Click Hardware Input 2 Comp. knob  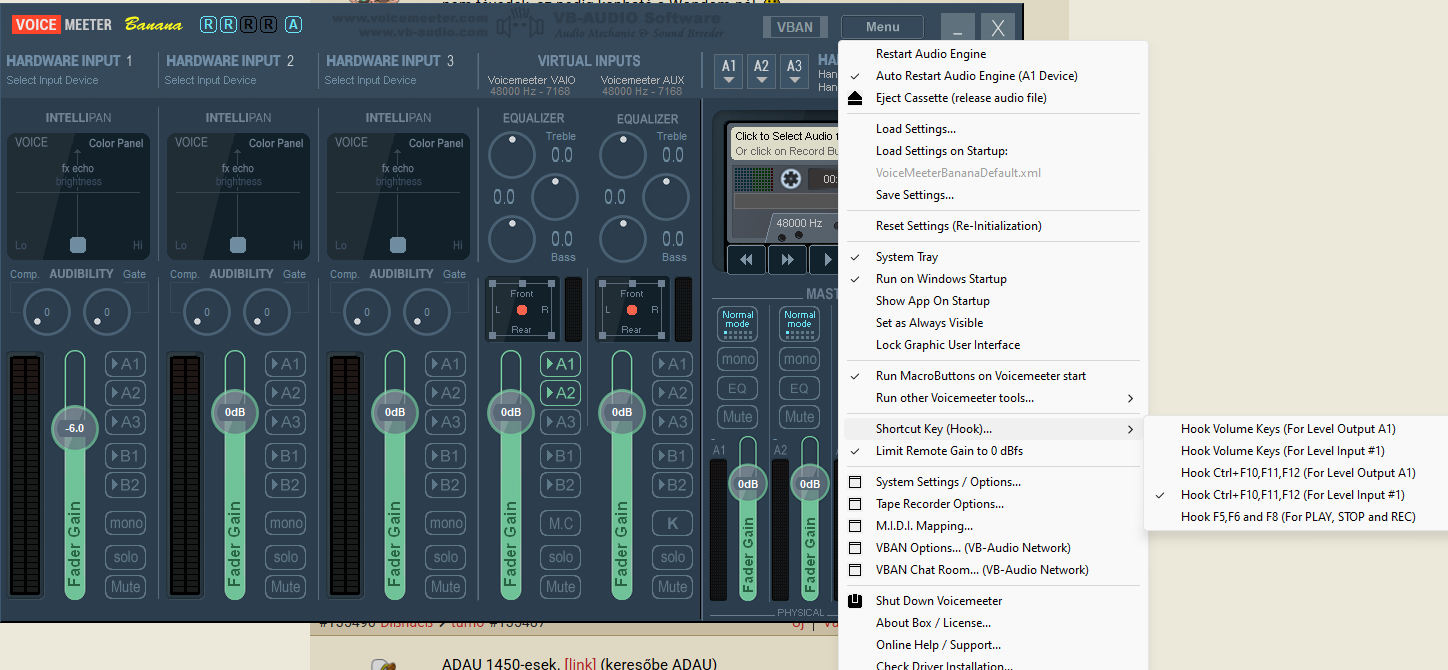coord(206,312)
